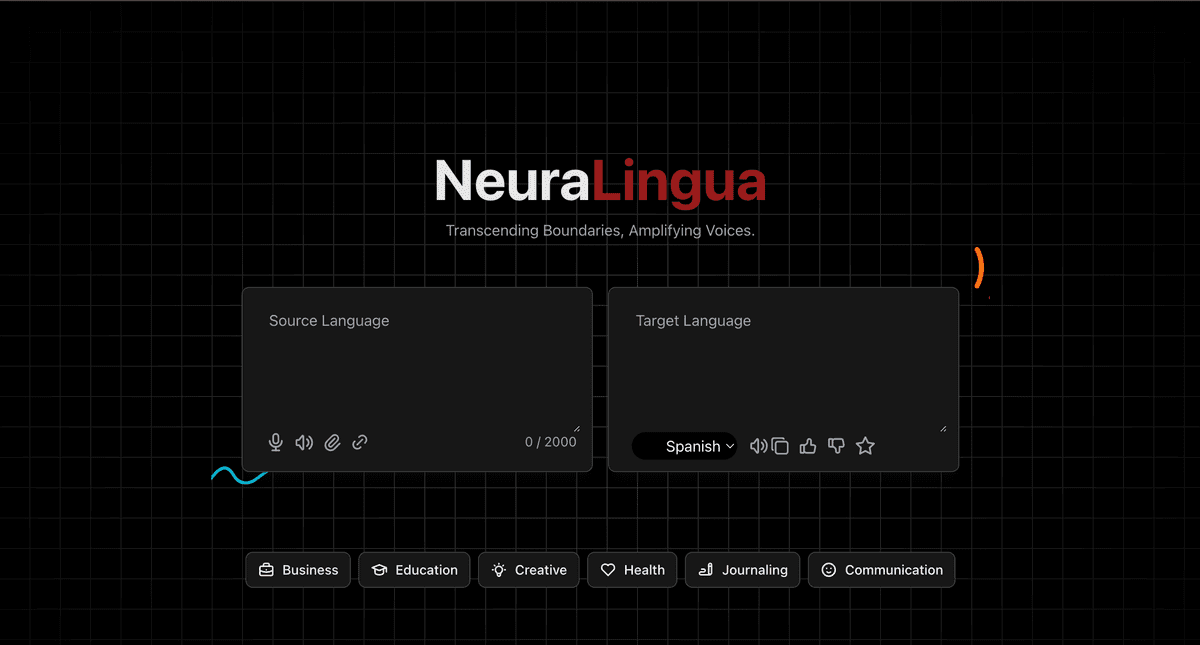This screenshot has height=645, width=1200.
Task: Click the speaker icon in the source panel
Action: [304, 442]
